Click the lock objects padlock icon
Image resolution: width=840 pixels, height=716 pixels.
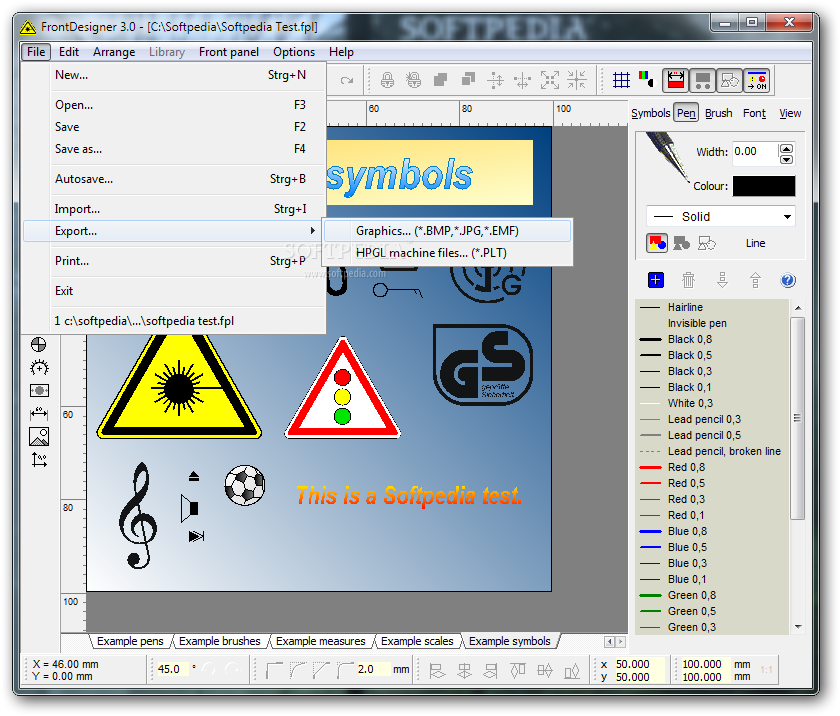[387, 80]
